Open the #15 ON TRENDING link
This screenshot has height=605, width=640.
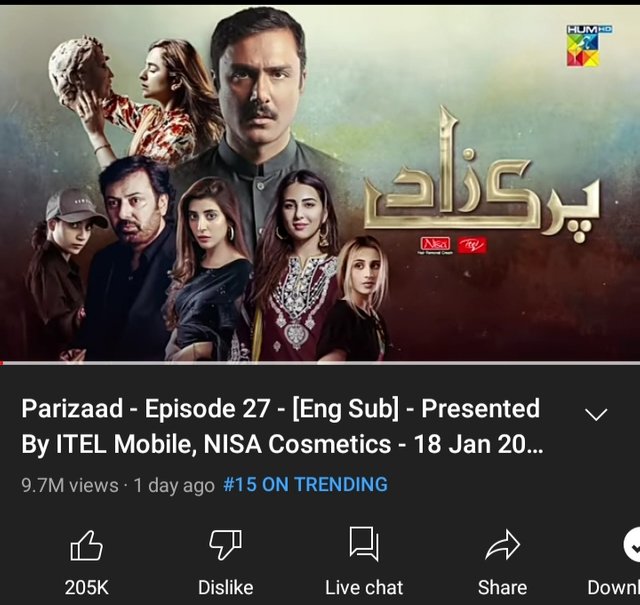[305, 484]
